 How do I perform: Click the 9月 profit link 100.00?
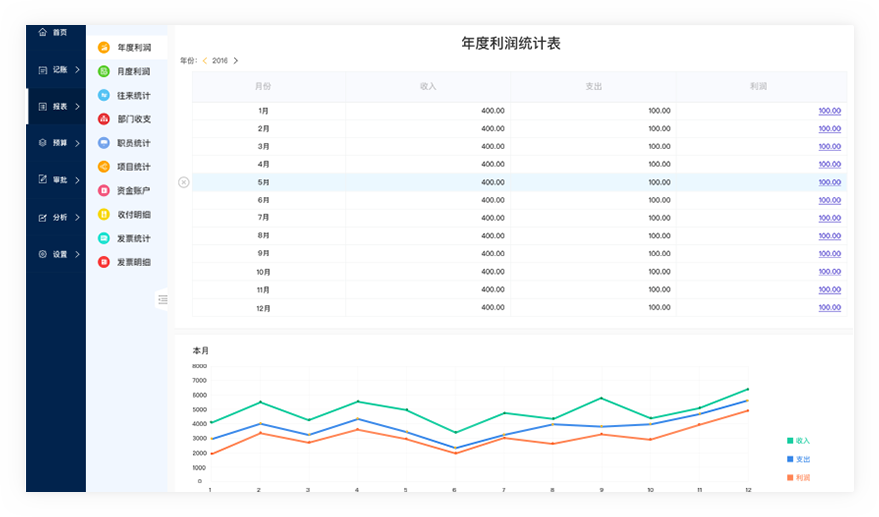[x=830, y=254]
